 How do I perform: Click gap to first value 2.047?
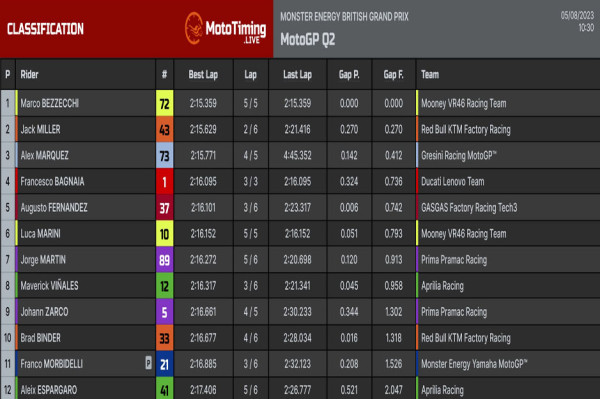393,390
